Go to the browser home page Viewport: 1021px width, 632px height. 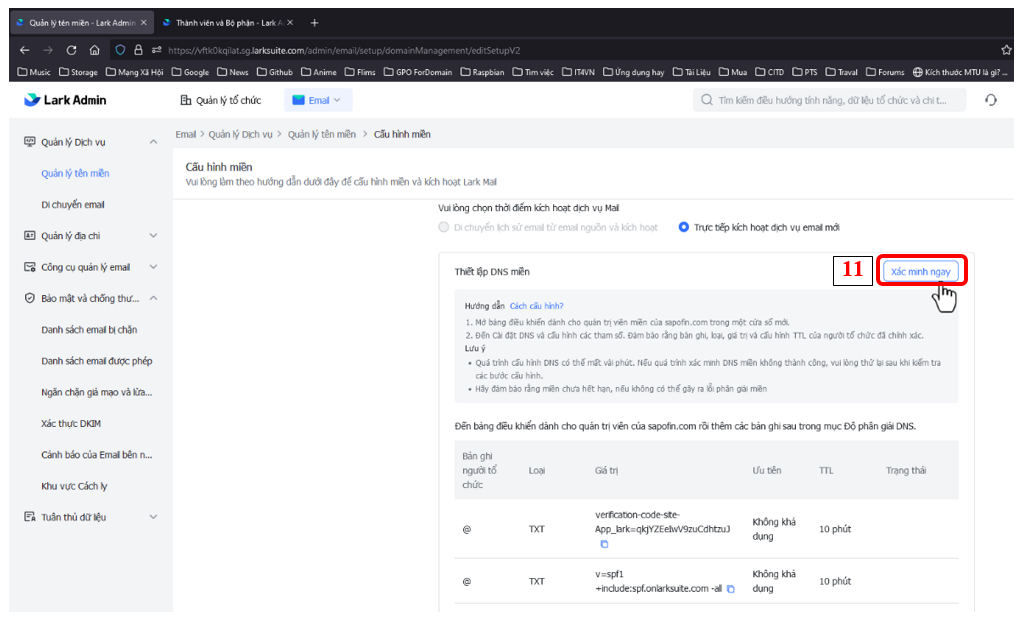point(94,50)
